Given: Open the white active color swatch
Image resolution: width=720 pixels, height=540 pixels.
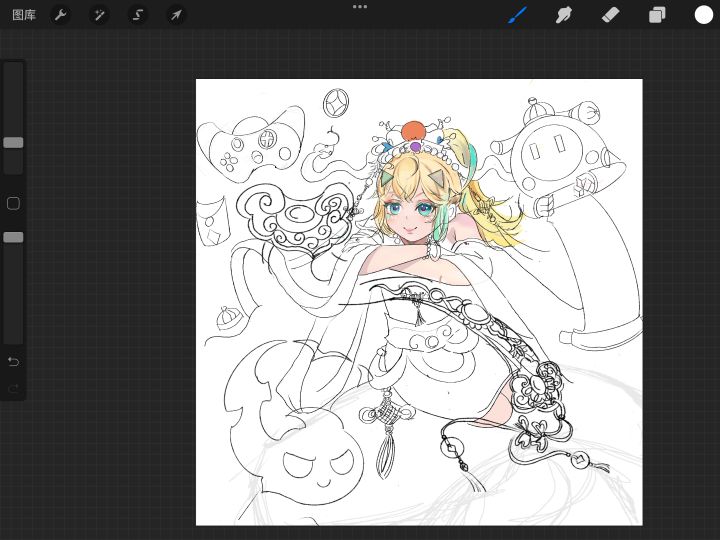Looking at the screenshot, I should (x=704, y=15).
